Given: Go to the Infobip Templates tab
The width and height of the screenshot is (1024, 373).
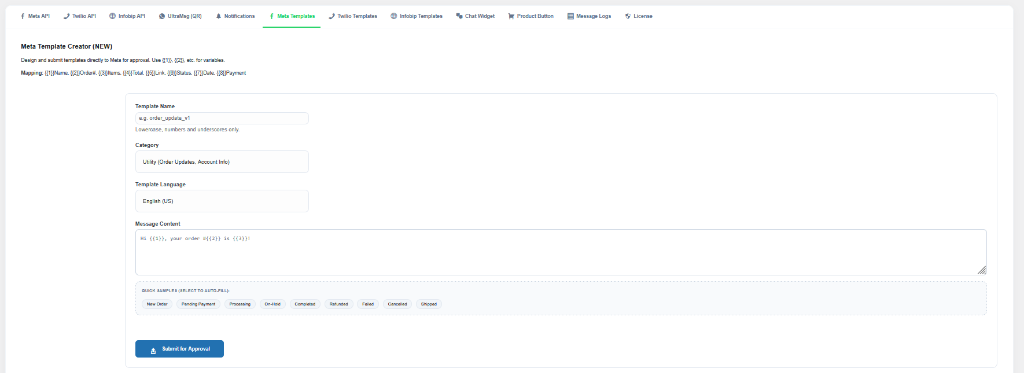Looking at the screenshot, I should [417, 16].
